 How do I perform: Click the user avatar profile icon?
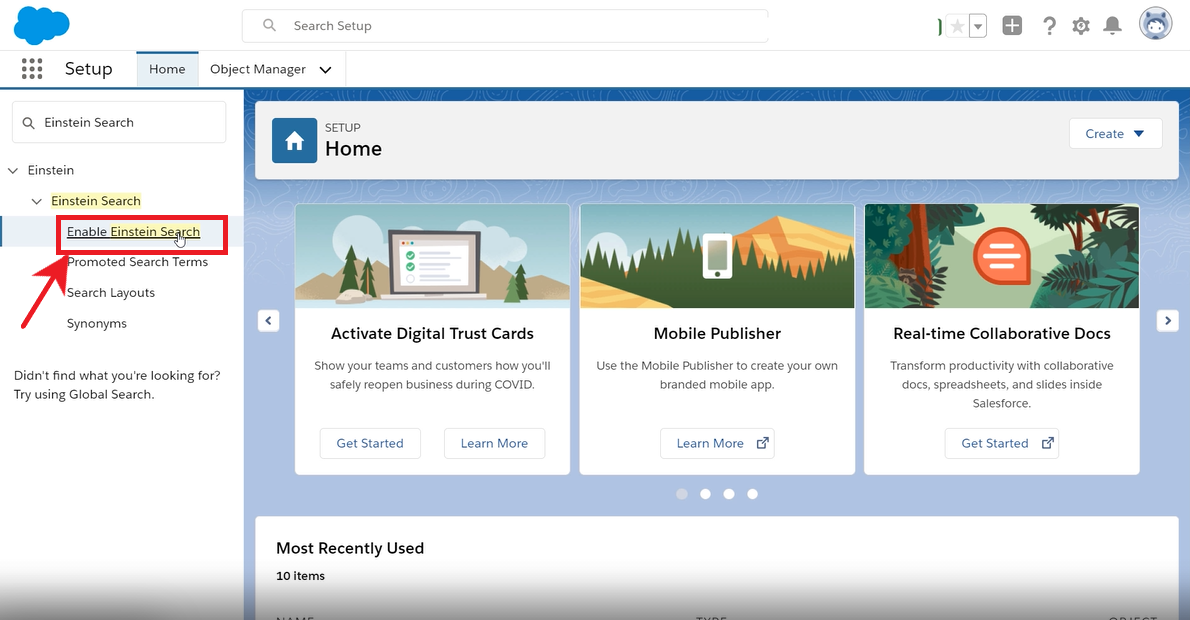click(x=1155, y=25)
